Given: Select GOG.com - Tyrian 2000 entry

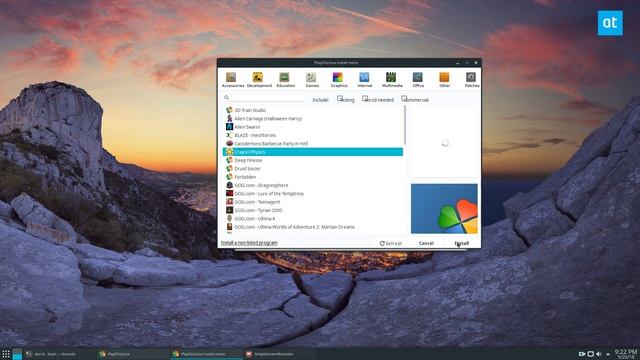Looking at the screenshot, I should [x=313, y=210].
